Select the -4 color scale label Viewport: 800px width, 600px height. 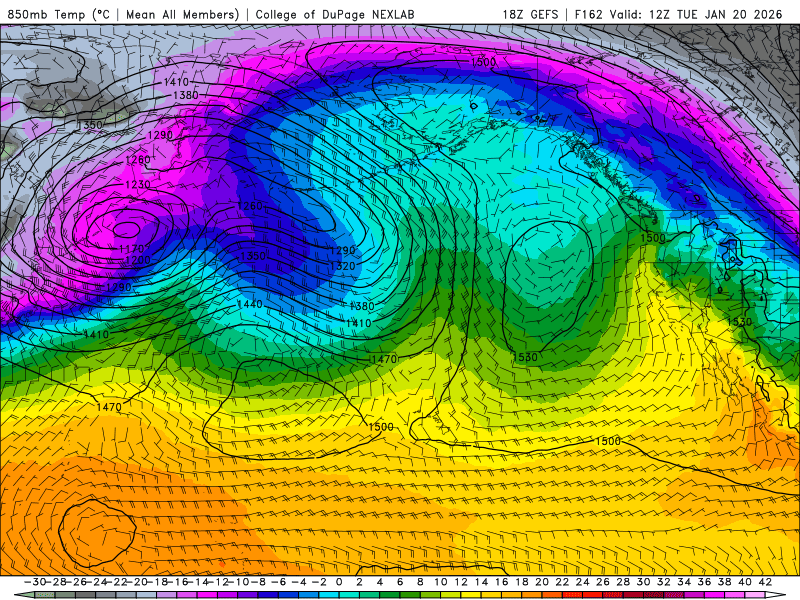click(x=299, y=582)
